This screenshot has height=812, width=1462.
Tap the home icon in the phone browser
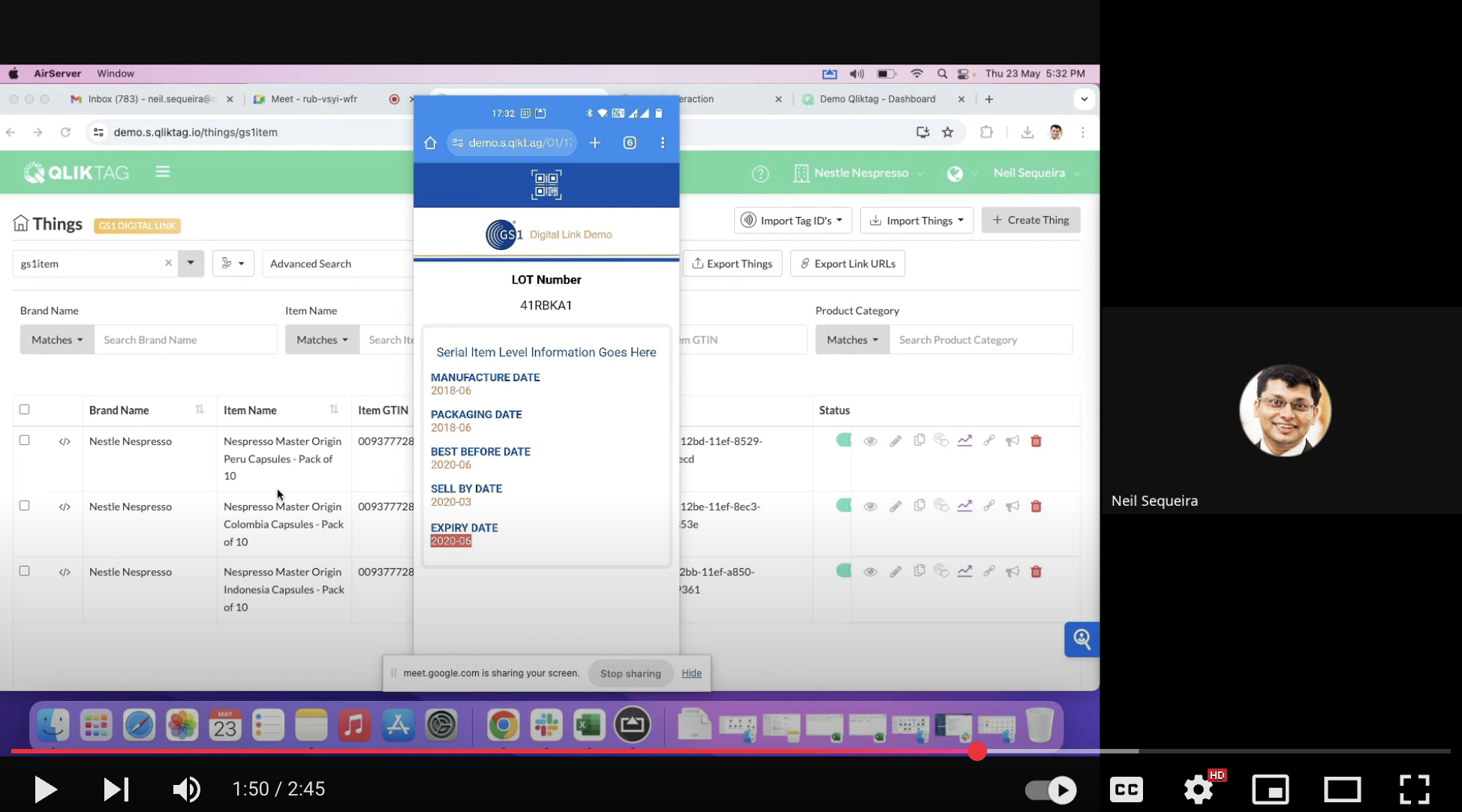430,143
